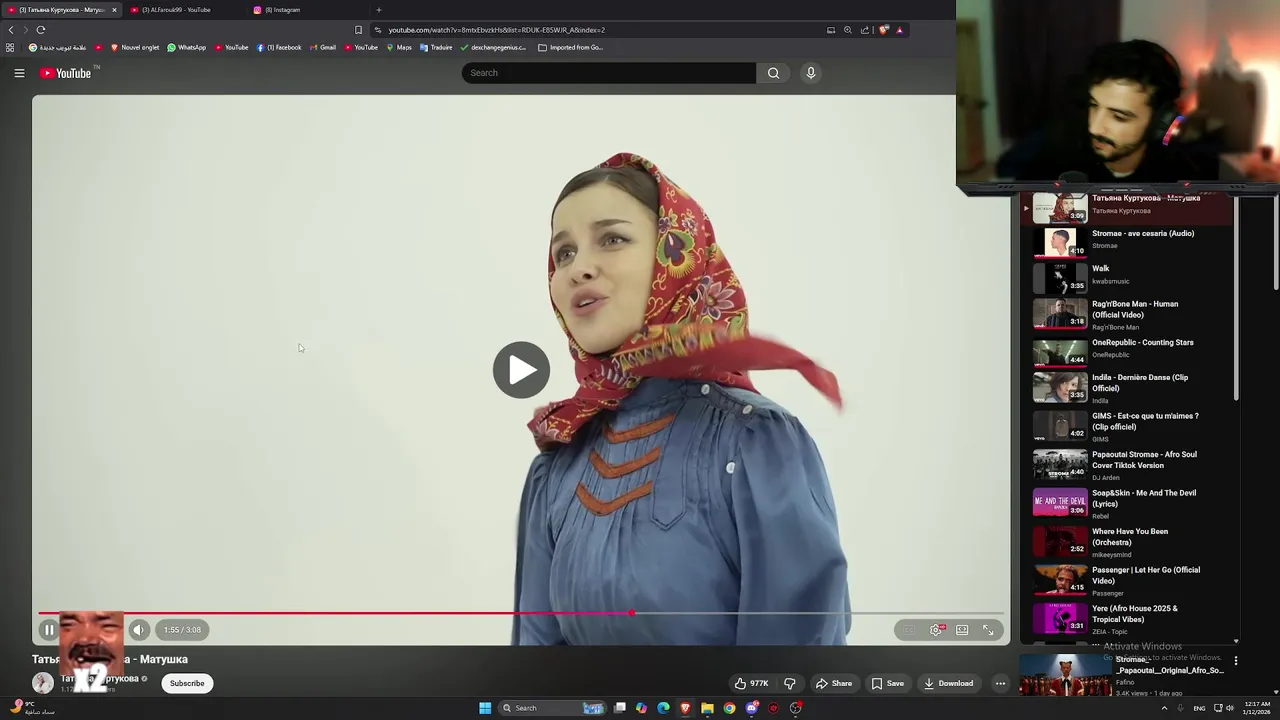Switch to theater mode

pos(962,630)
